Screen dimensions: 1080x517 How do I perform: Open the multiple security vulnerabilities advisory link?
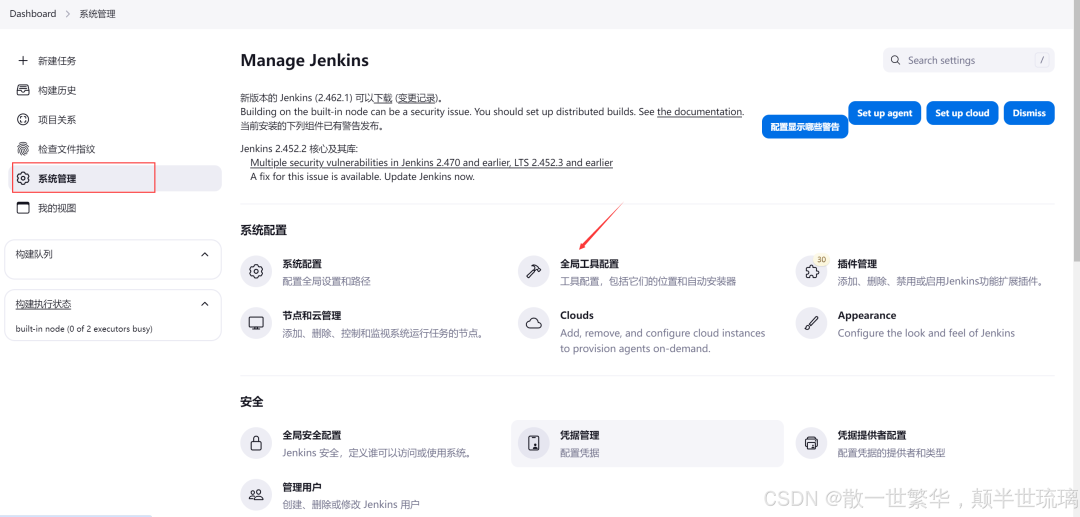pyautogui.click(x=431, y=162)
